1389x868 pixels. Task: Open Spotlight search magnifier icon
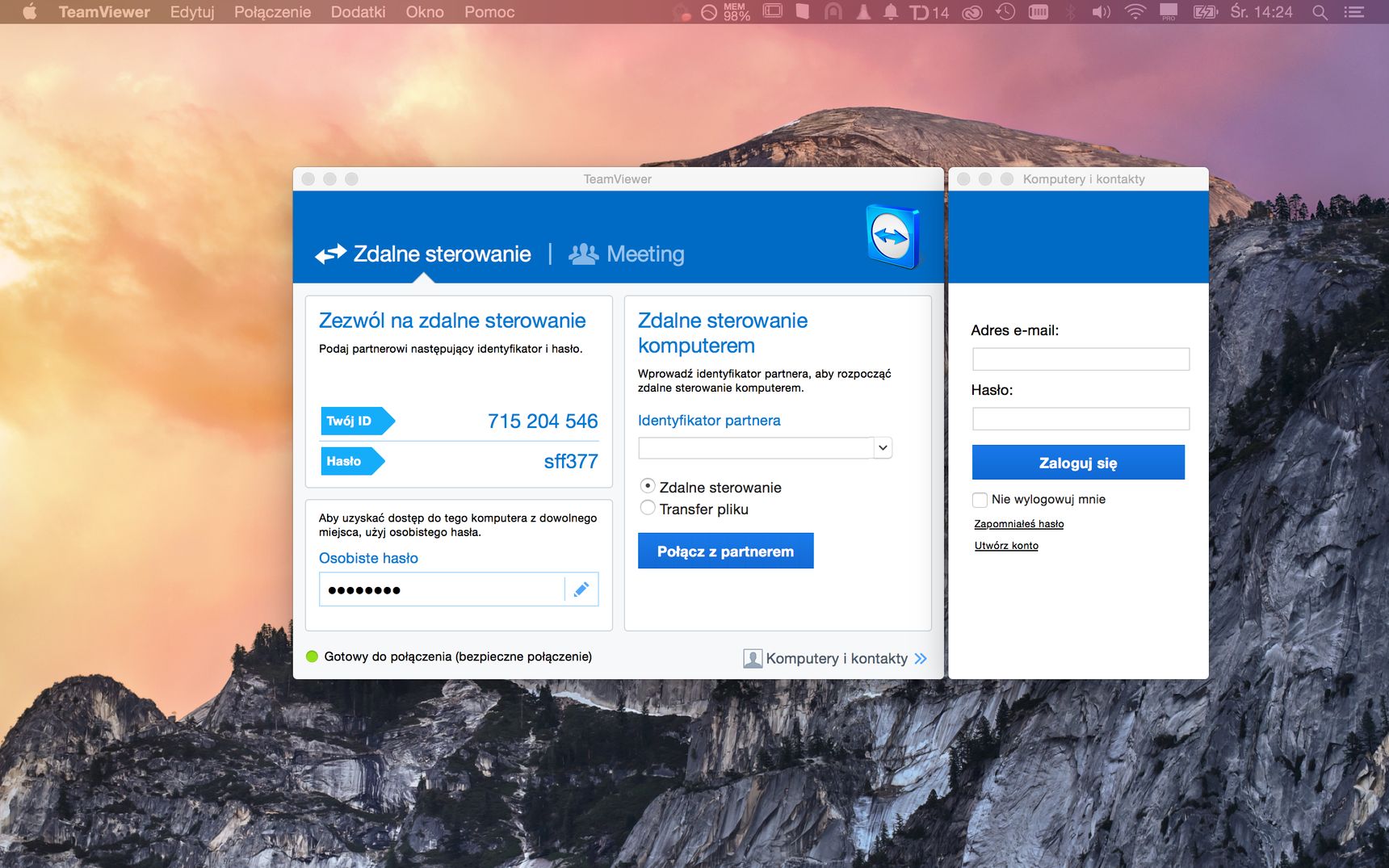[1320, 12]
